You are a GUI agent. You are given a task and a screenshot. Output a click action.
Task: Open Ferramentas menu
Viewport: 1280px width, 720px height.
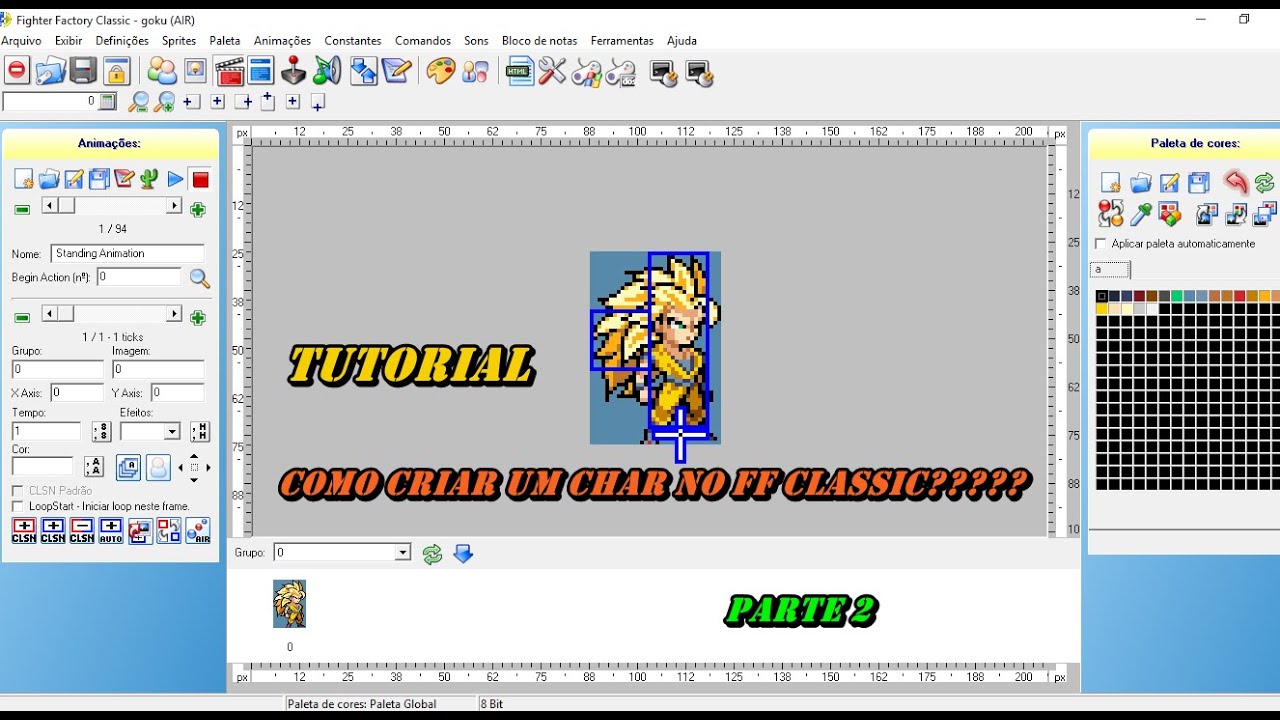point(622,41)
